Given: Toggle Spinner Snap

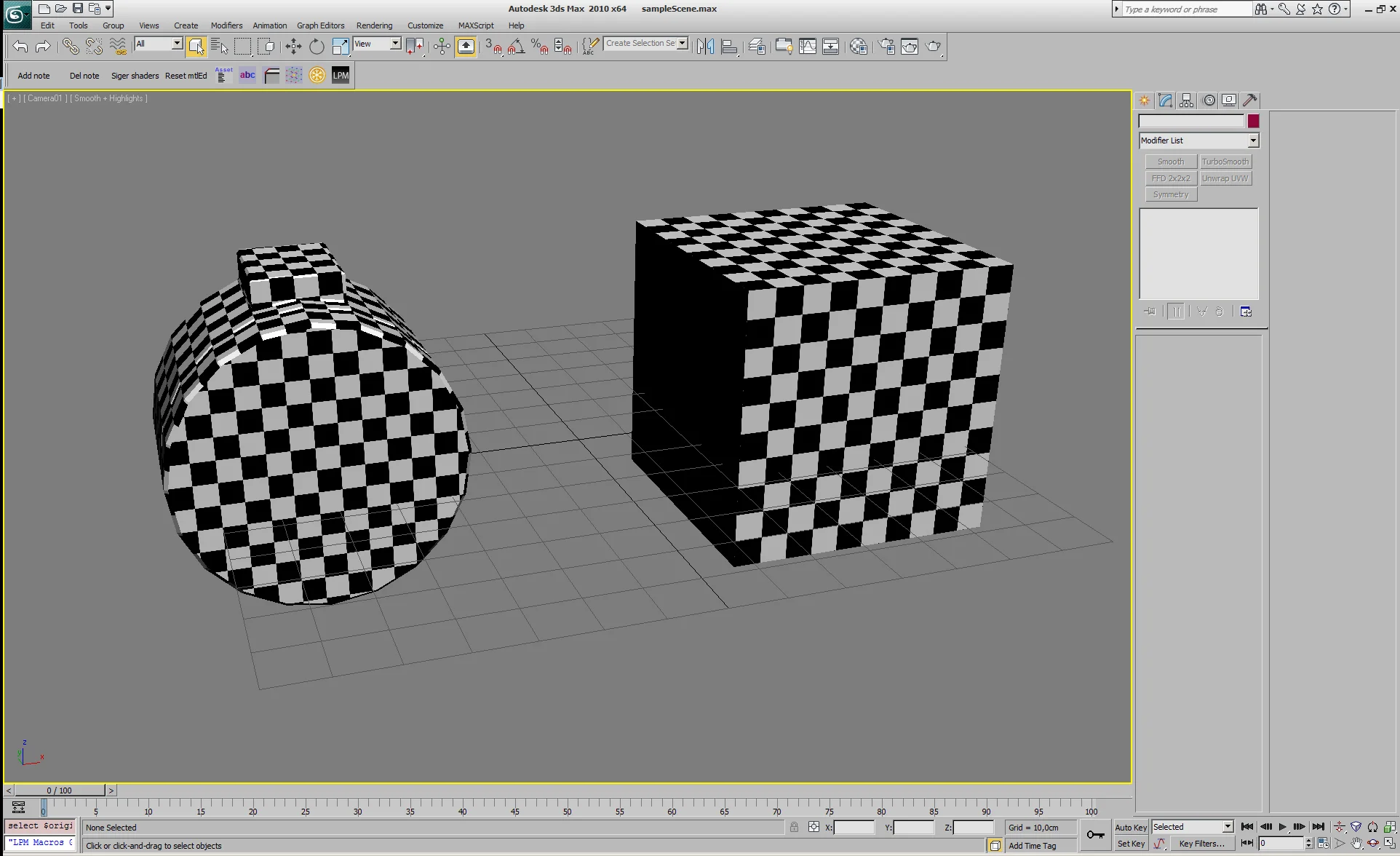Looking at the screenshot, I should point(563,47).
